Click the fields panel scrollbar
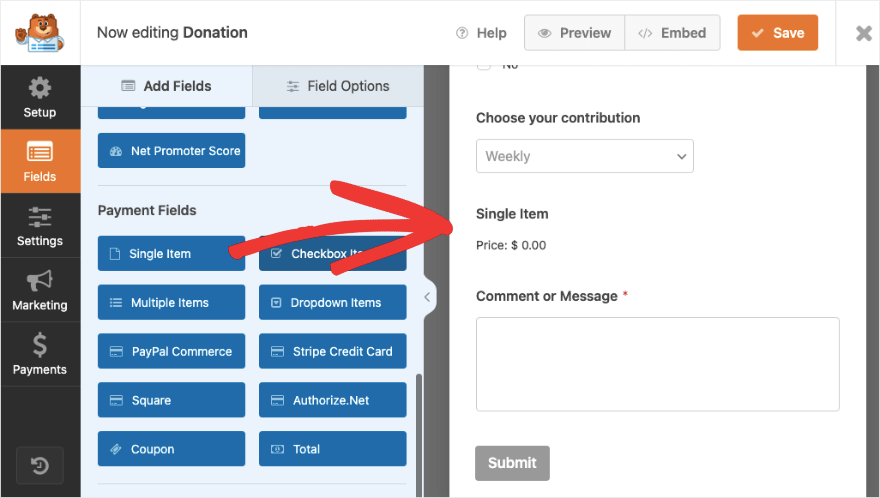The image size is (880, 498). [419, 435]
